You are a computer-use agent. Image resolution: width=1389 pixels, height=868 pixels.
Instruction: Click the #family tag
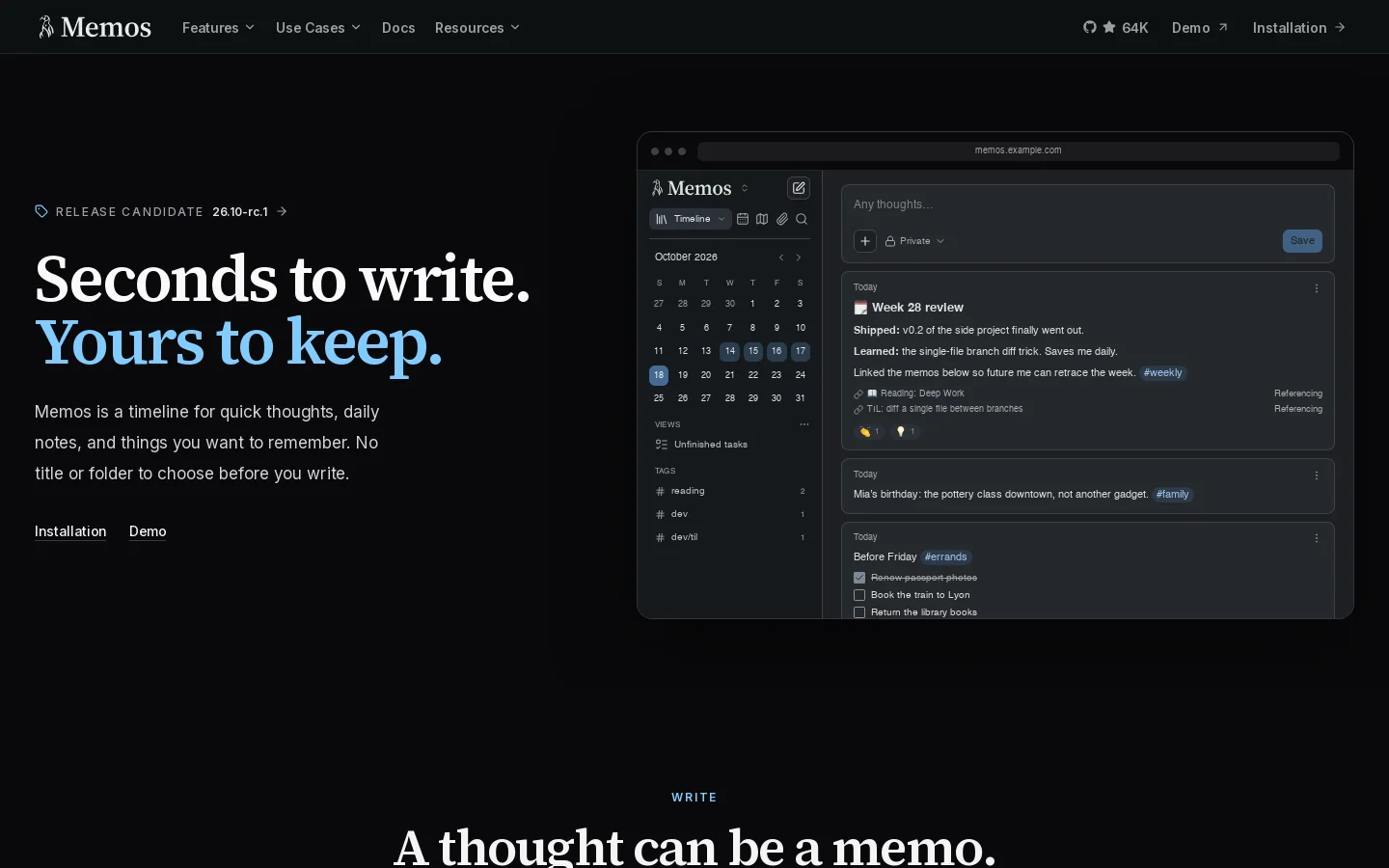tap(1173, 495)
